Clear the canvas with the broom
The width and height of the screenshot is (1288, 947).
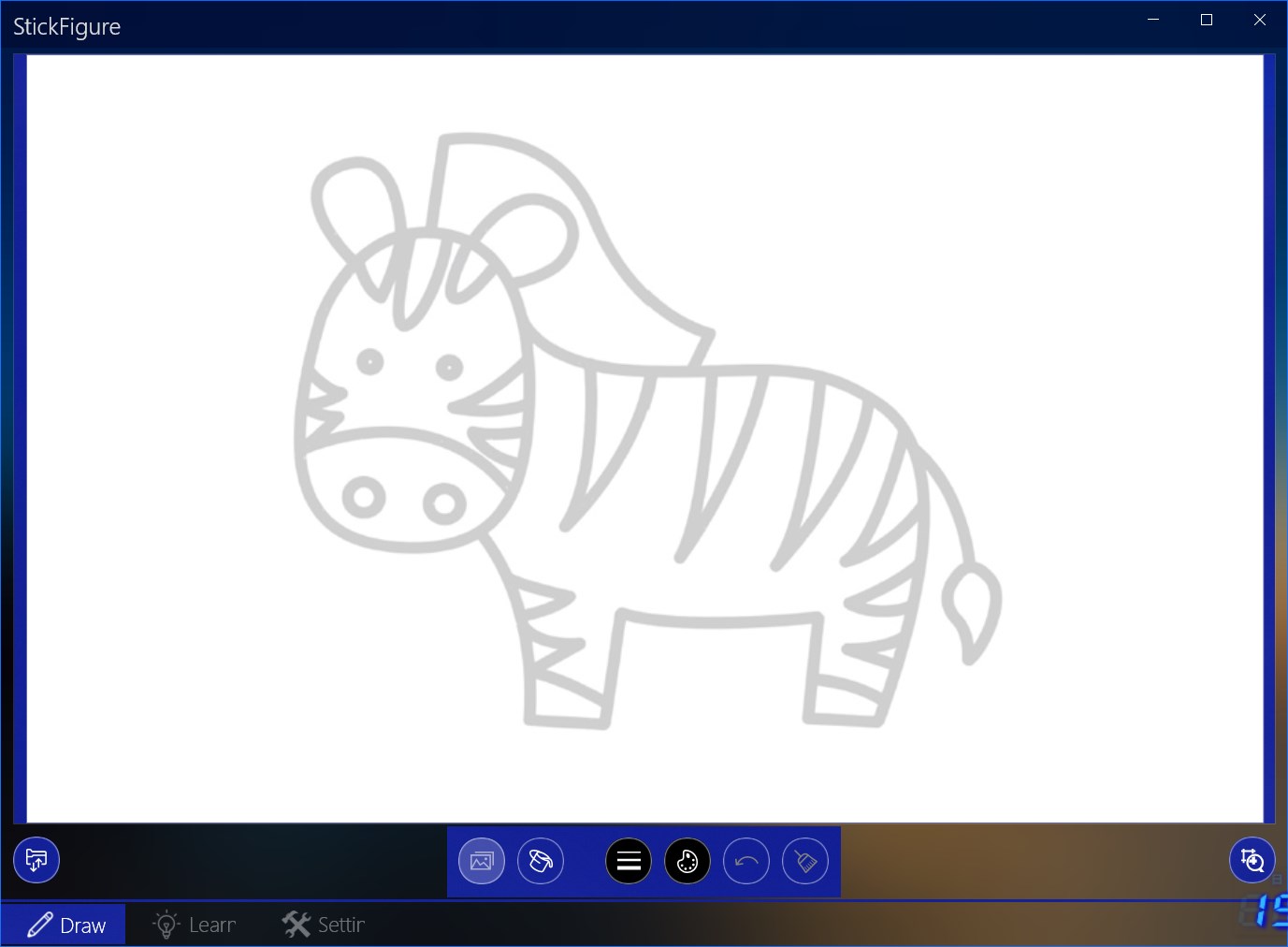coord(805,861)
